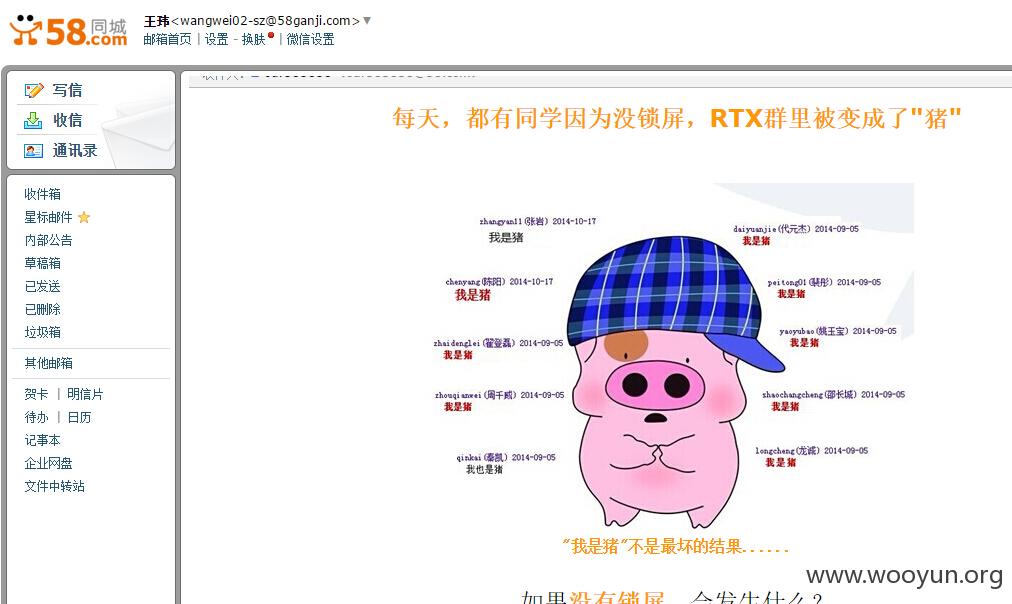Click the pig cartoon image in email
1012x604 pixels.
pyautogui.click(x=675, y=382)
